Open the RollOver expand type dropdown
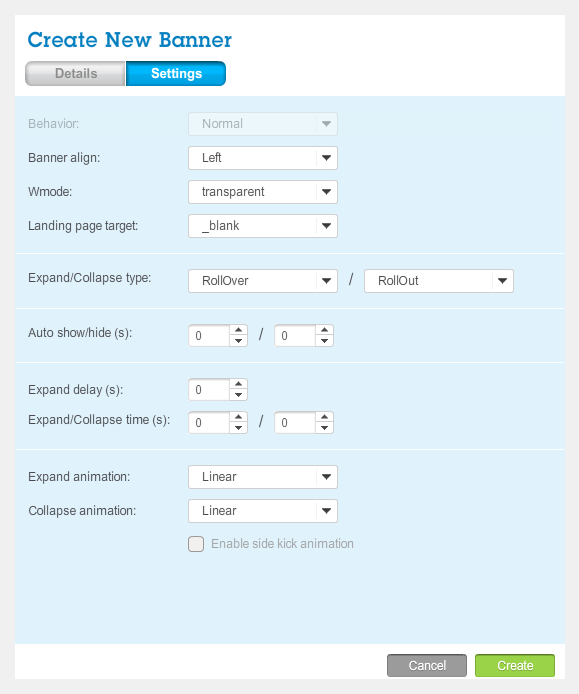 [x=263, y=281]
